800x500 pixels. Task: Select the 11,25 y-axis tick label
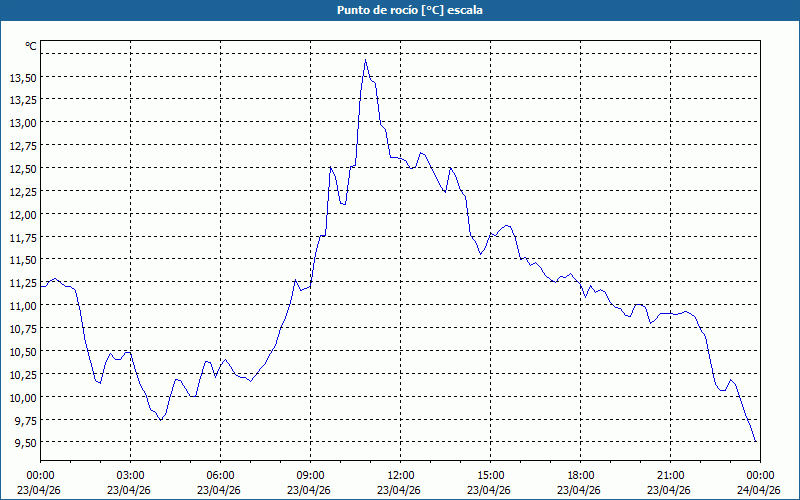tap(23, 282)
